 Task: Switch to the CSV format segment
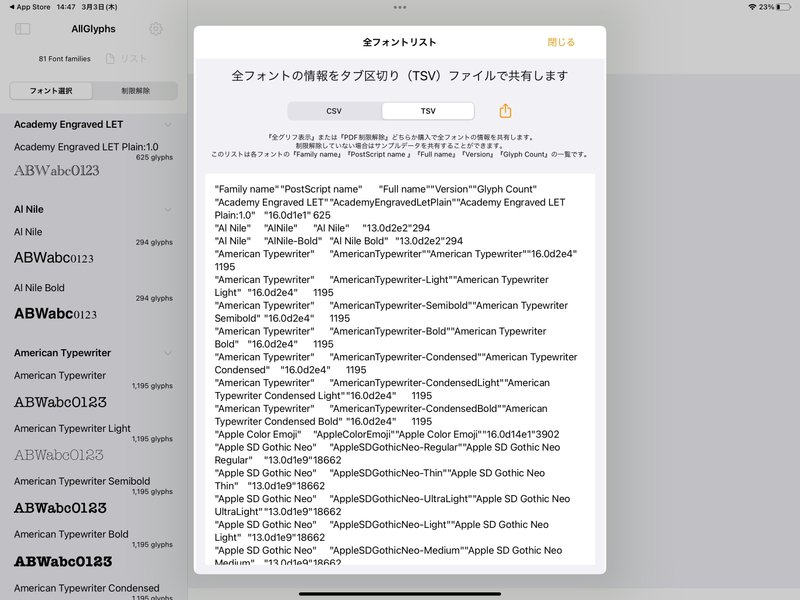tap(334, 111)
